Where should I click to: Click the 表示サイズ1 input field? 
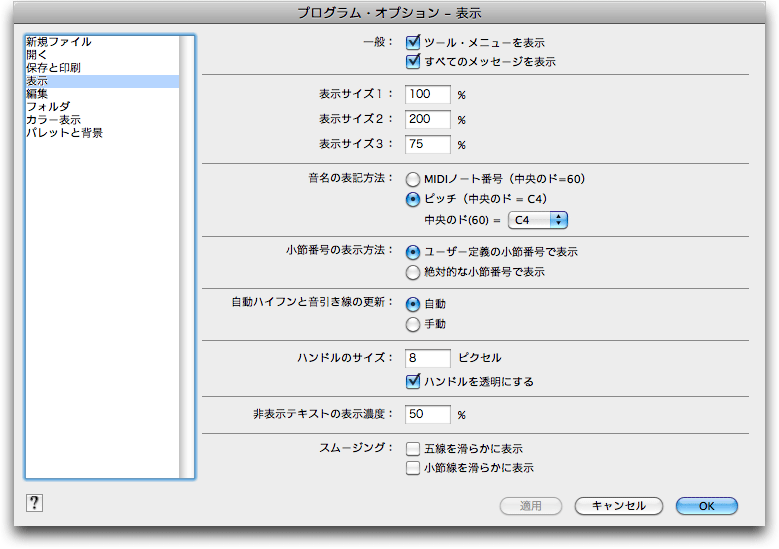tap(428, 94)
